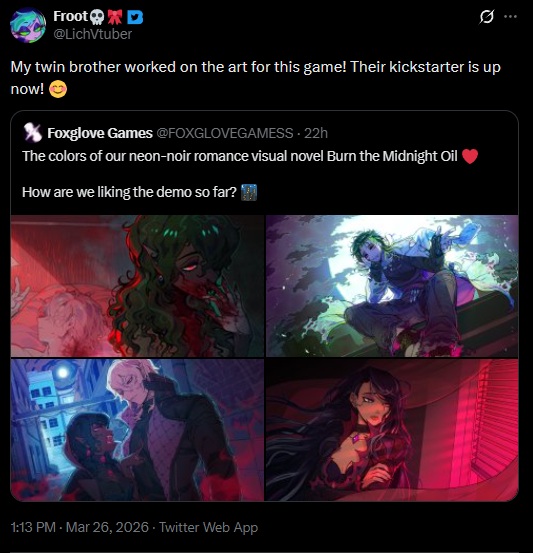
Task: Open the three-dot more options menu
Action: 510,17
